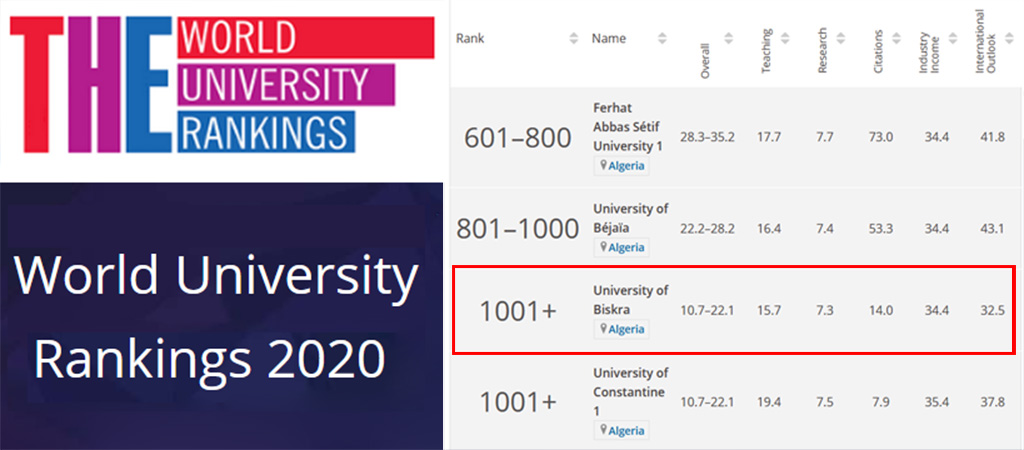Sort table by Rank column arrows
1024x450 pixels.
click(574, 39)
